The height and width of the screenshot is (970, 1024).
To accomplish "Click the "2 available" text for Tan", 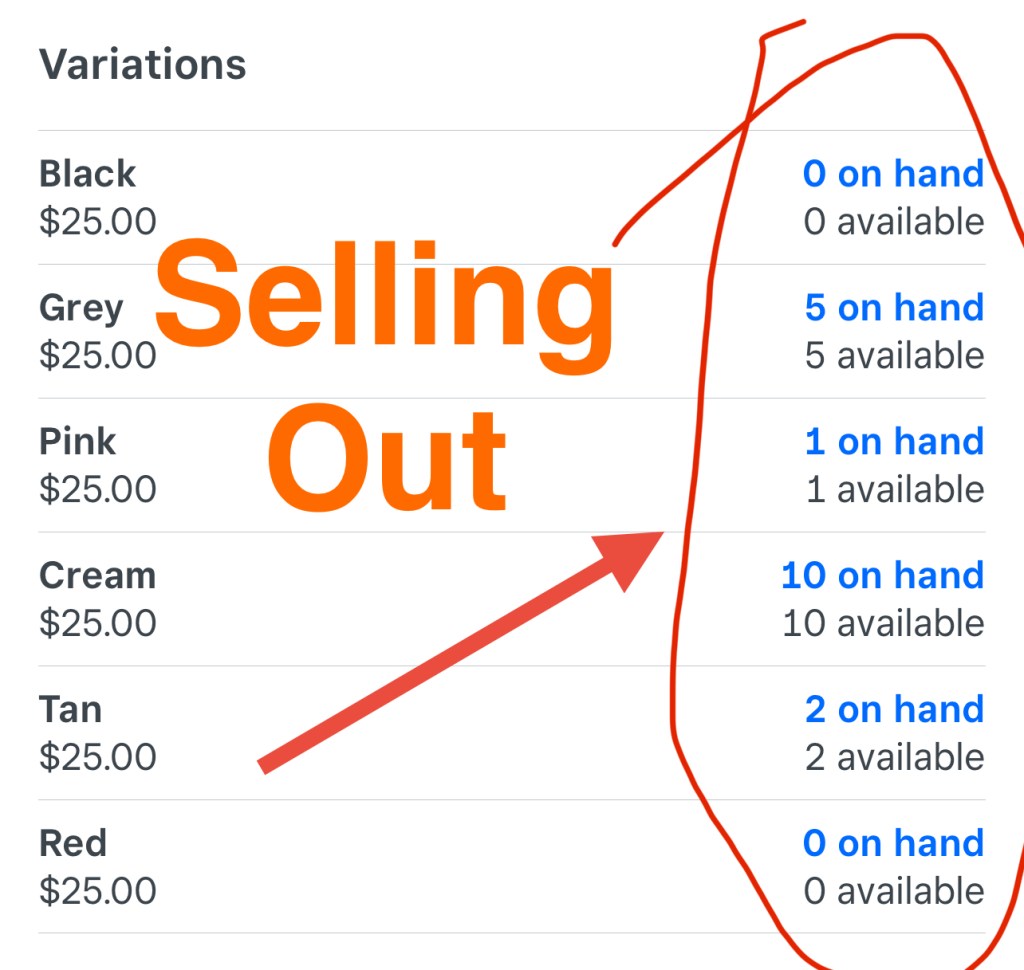I will 894,758.
